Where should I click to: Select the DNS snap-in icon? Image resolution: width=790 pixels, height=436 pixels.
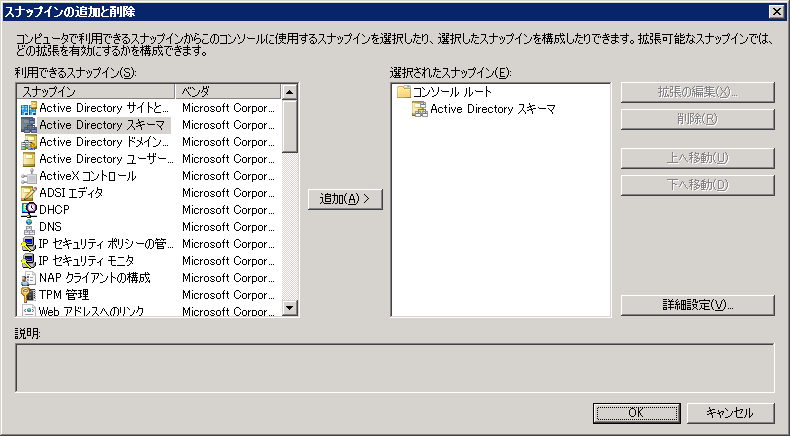pos(28,227)
